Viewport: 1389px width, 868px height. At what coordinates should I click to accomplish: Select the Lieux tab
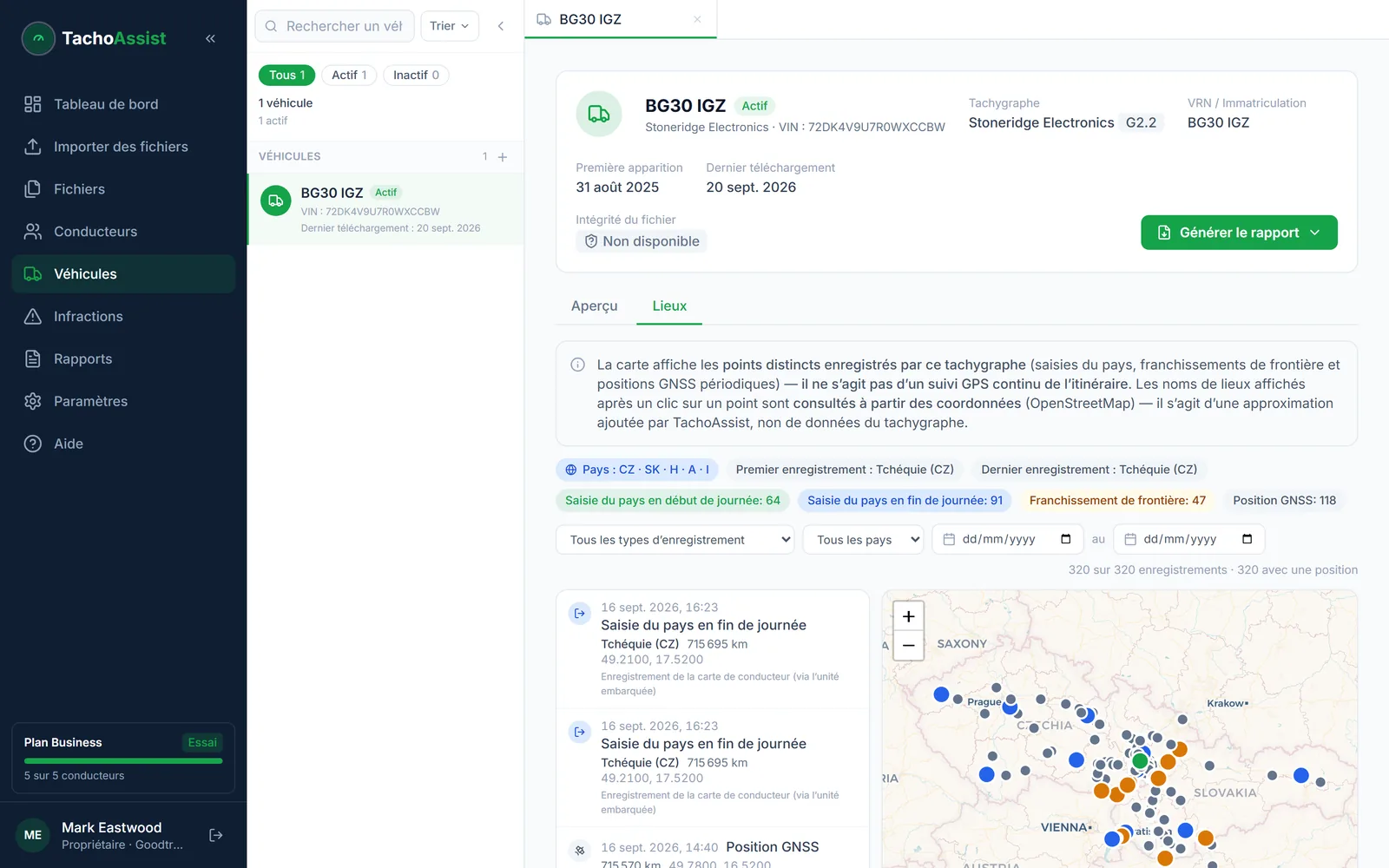tap(669, 306)
